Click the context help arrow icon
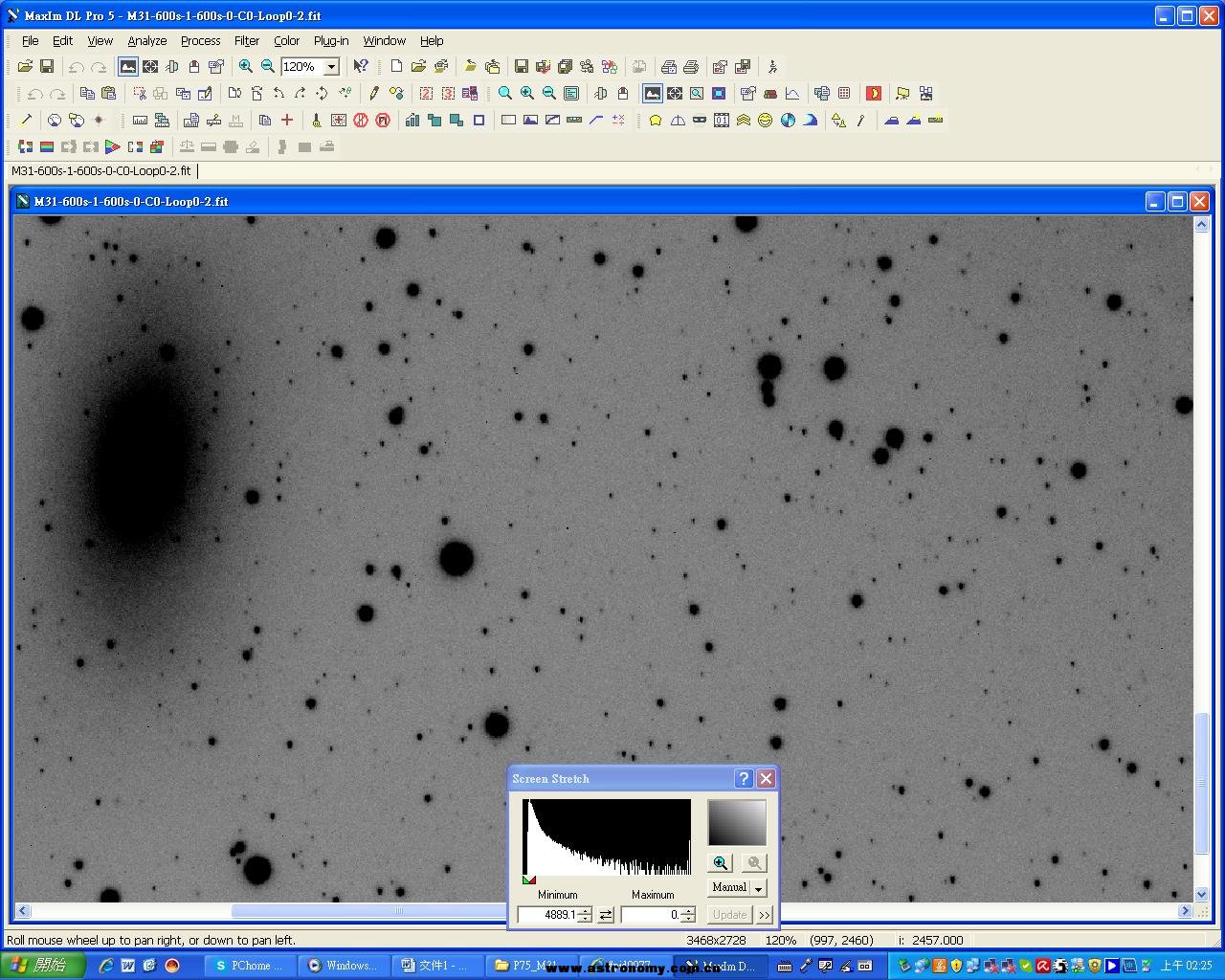The image size is (1225, 980). 360,66
